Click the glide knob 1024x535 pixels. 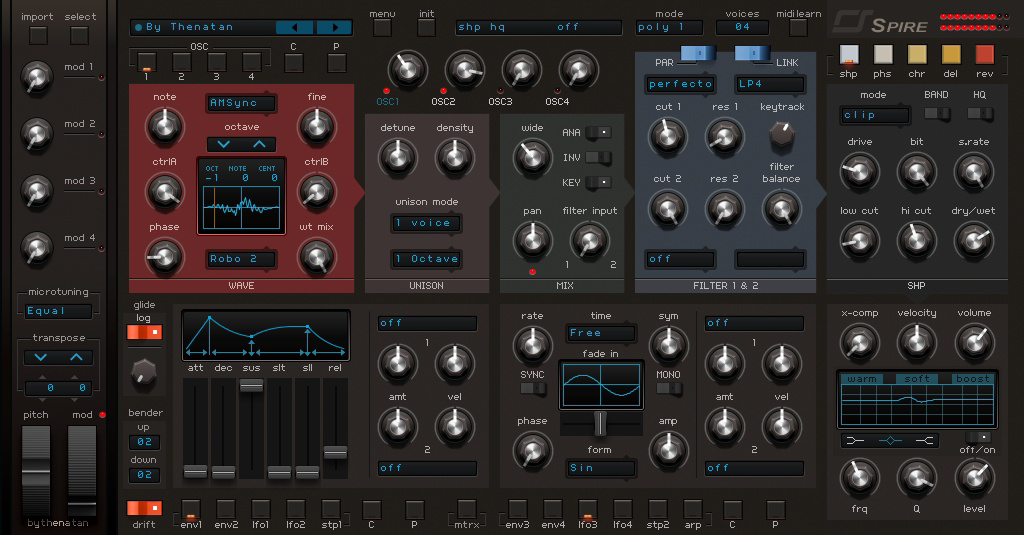(144, 373)
